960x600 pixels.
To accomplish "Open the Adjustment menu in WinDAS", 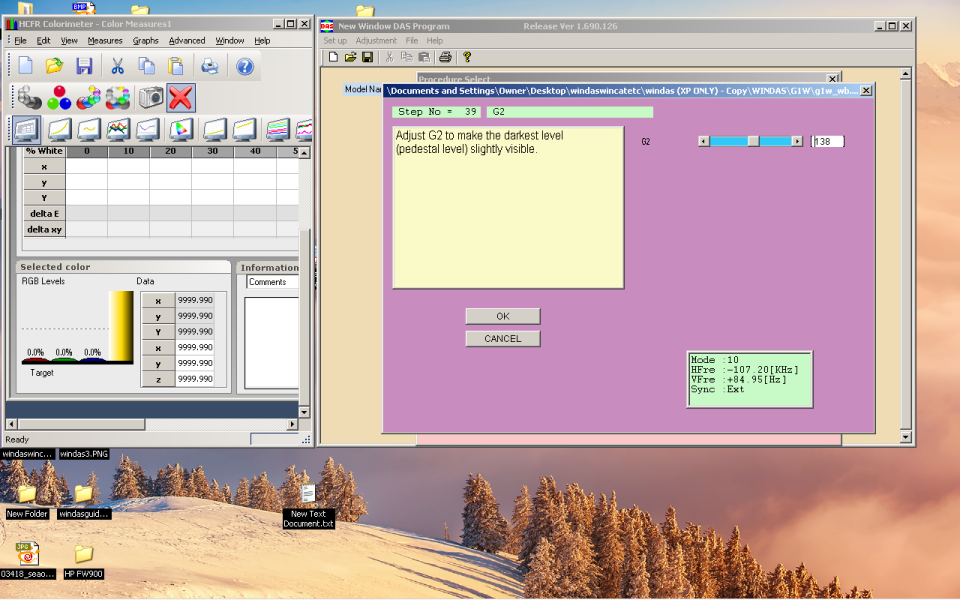I will click(x=376, y=41).
